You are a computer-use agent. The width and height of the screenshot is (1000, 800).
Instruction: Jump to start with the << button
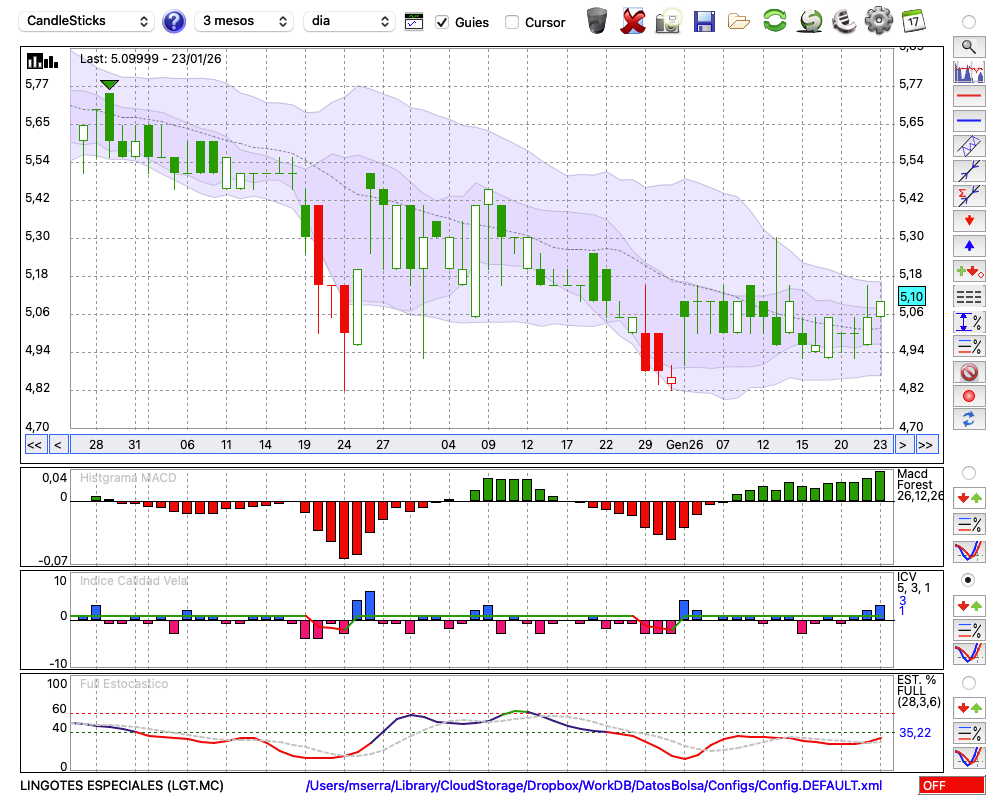click(34, 445)
